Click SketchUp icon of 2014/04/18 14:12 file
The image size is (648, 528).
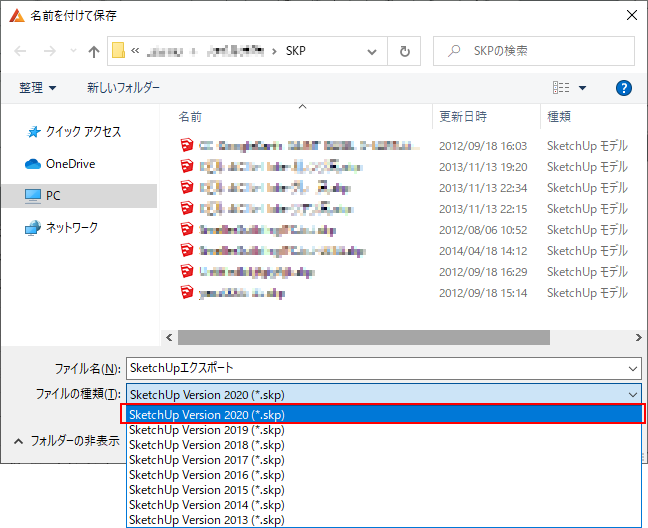coord(187,250)
